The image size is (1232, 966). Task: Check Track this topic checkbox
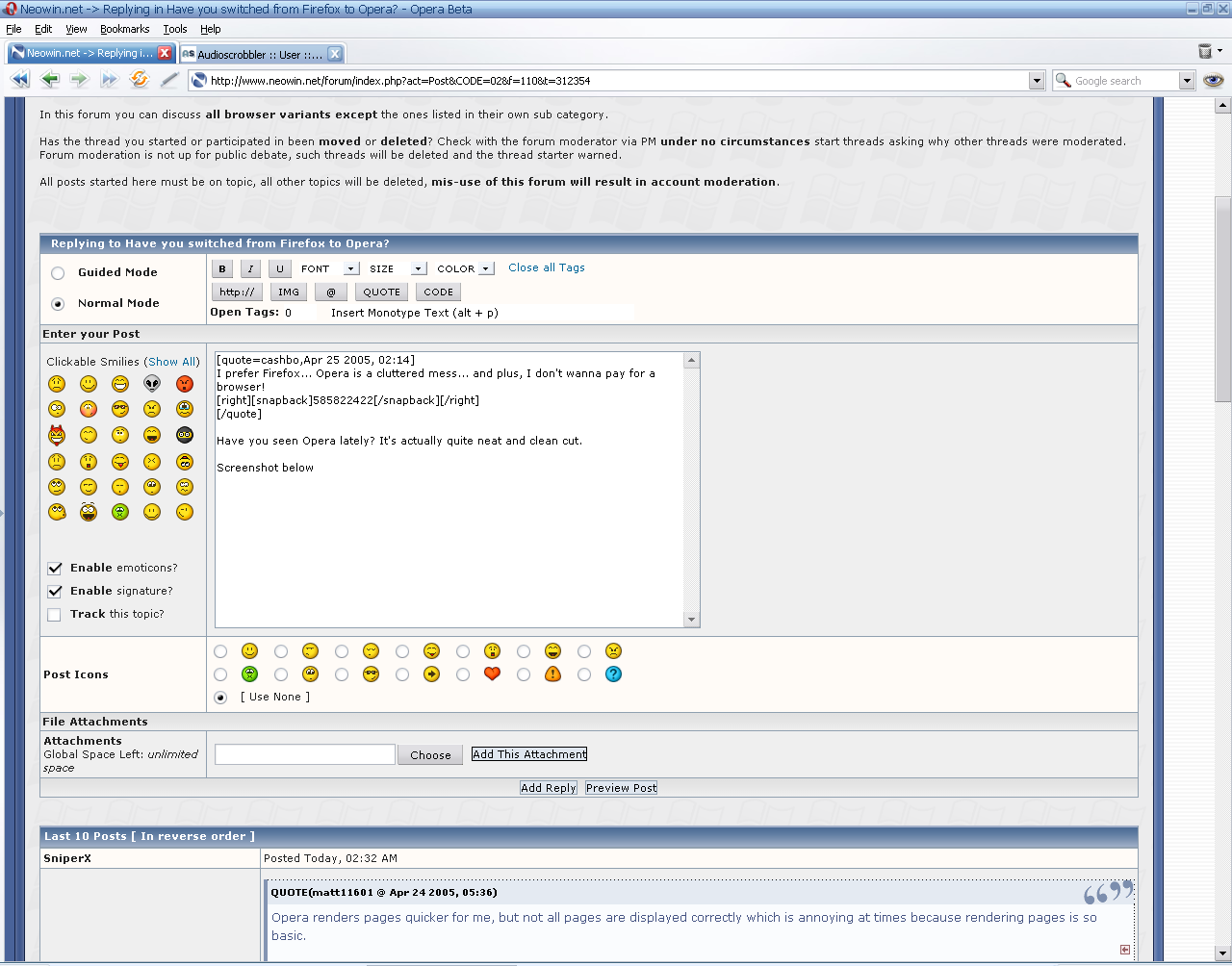[55, 615]
